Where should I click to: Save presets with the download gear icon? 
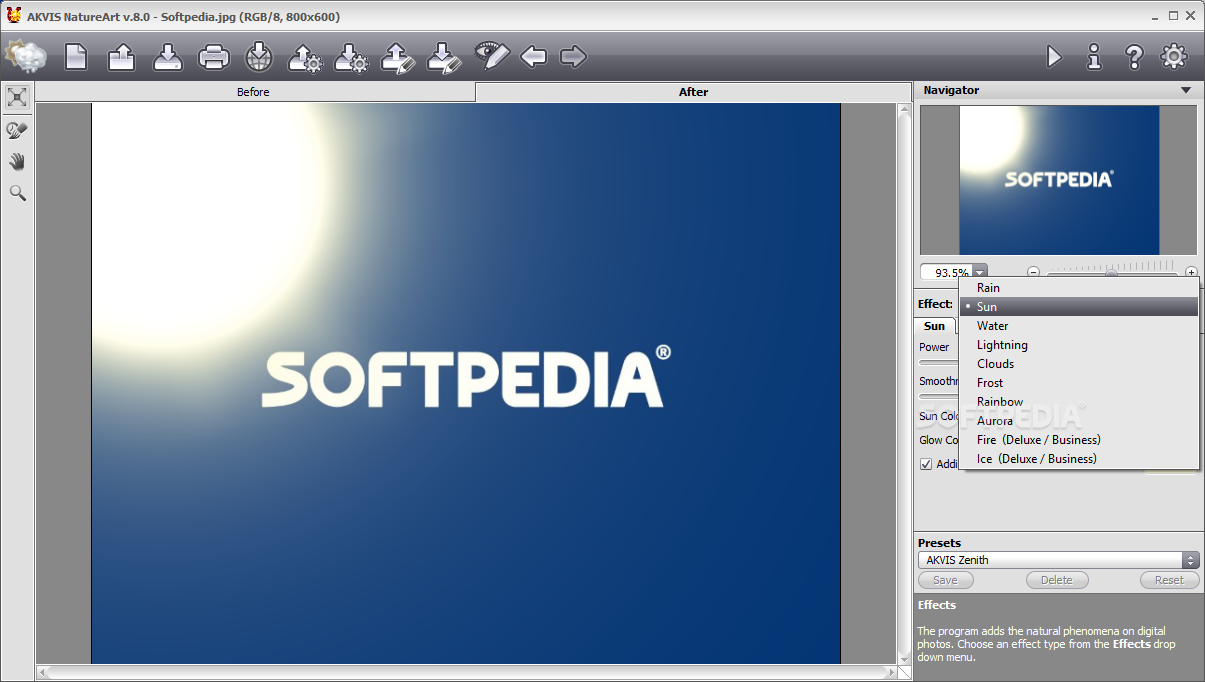pyautogui.click(x=351, y=56)
